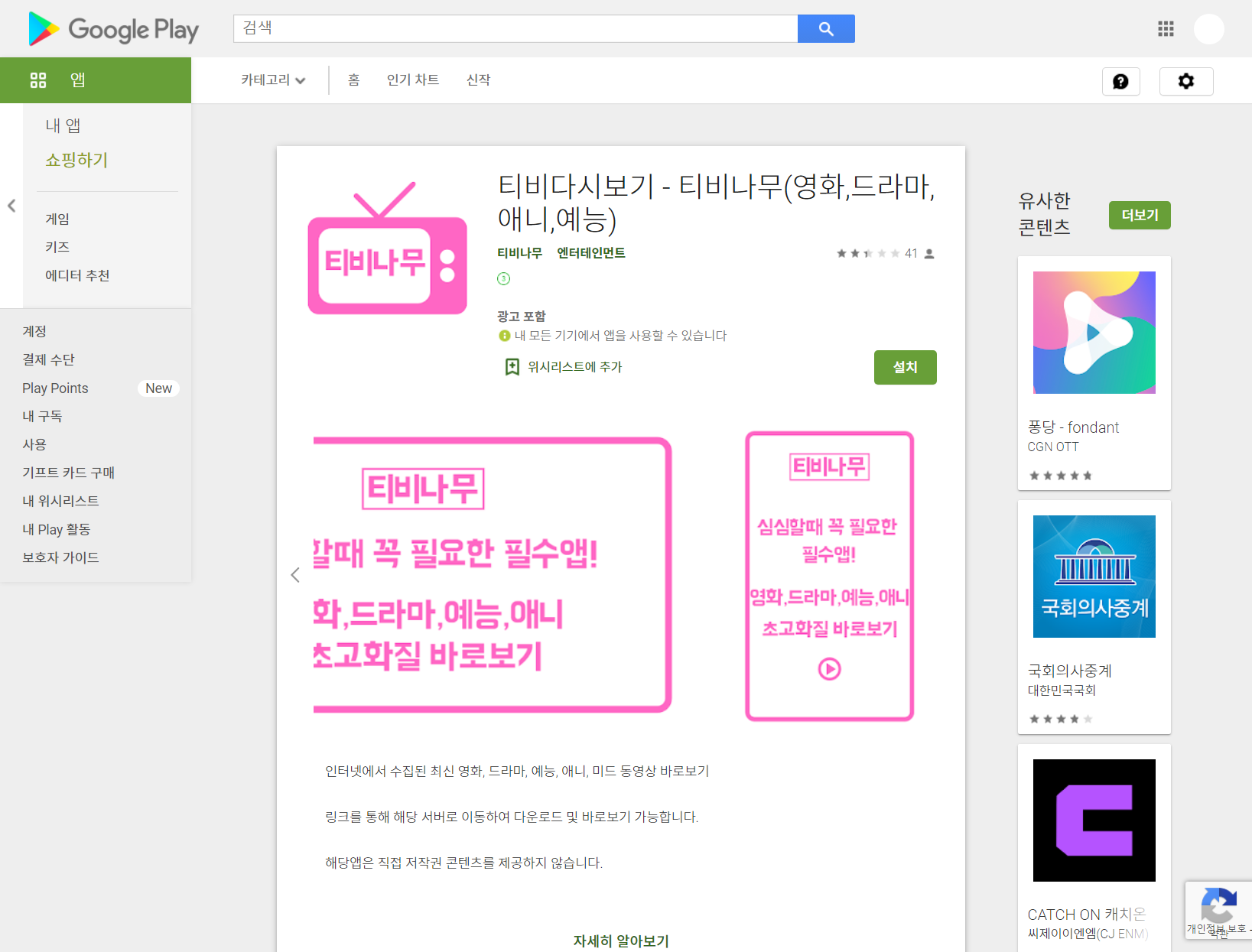Open 사용 from sidebar
Viewport: 1252px width, 952px height.
click(x=34, y=444)
